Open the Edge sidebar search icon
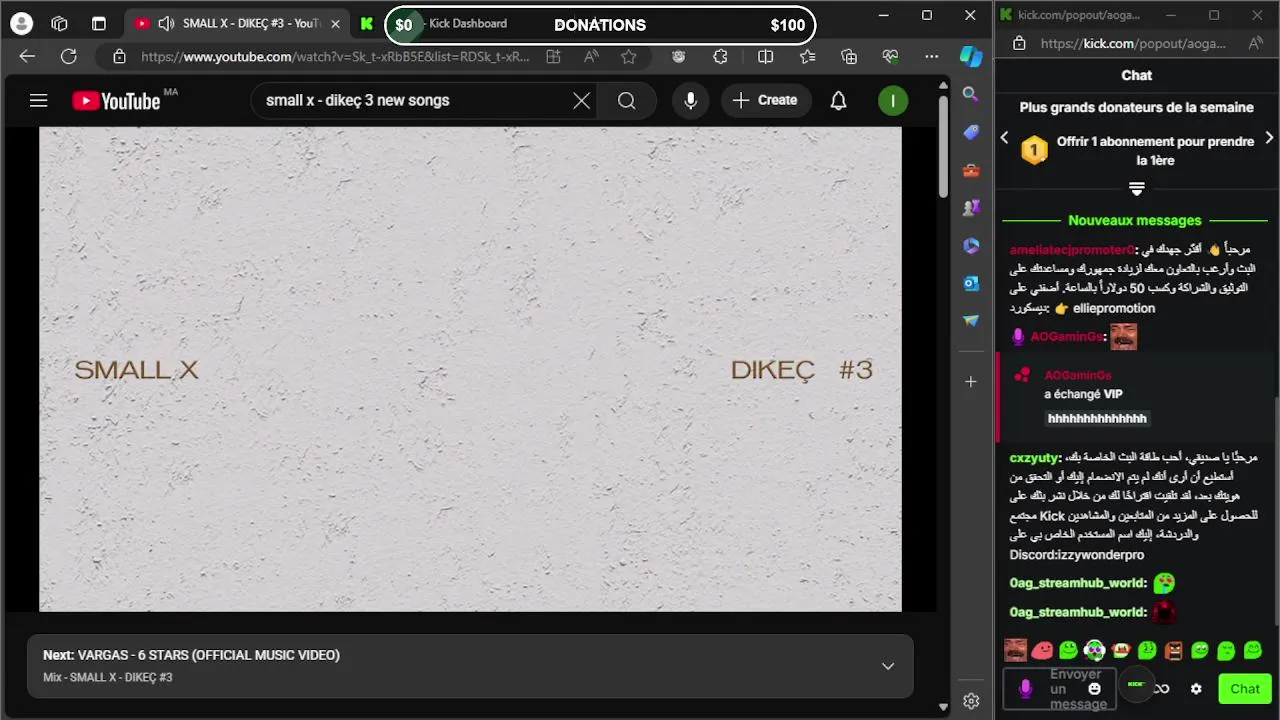1280x720 pixels. coord(970,94)
